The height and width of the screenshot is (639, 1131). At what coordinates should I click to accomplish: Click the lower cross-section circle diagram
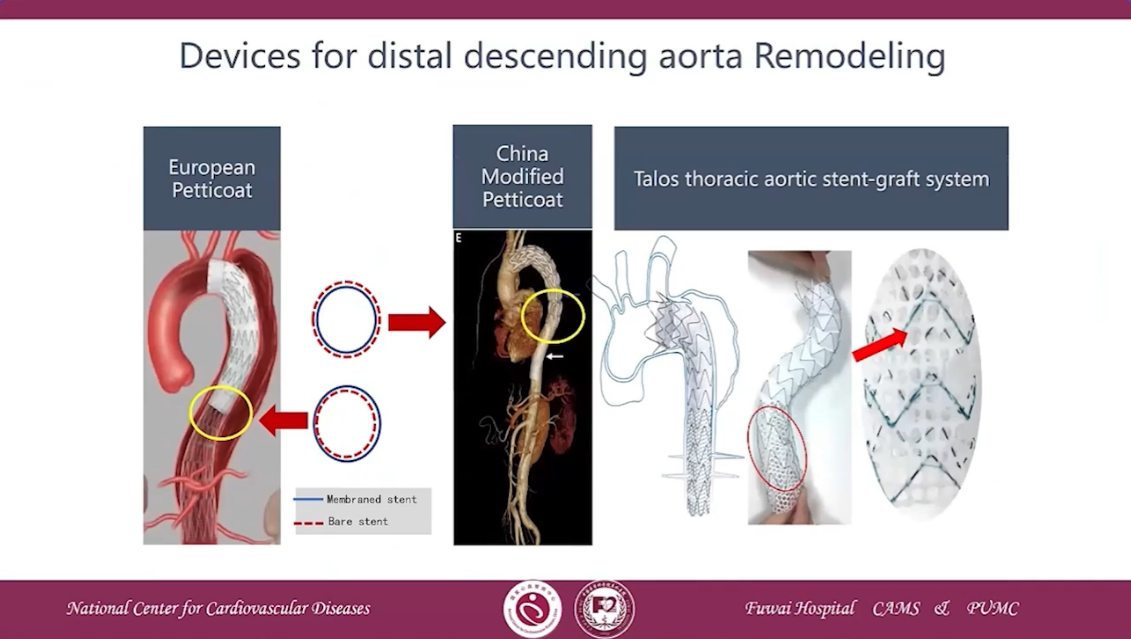tap(347, 423)
